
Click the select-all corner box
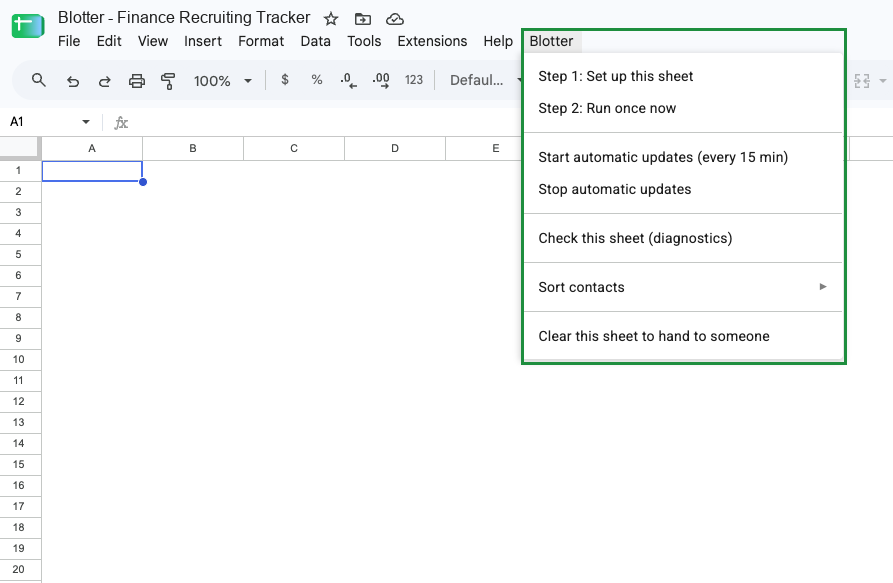click(x=21, y=149)
